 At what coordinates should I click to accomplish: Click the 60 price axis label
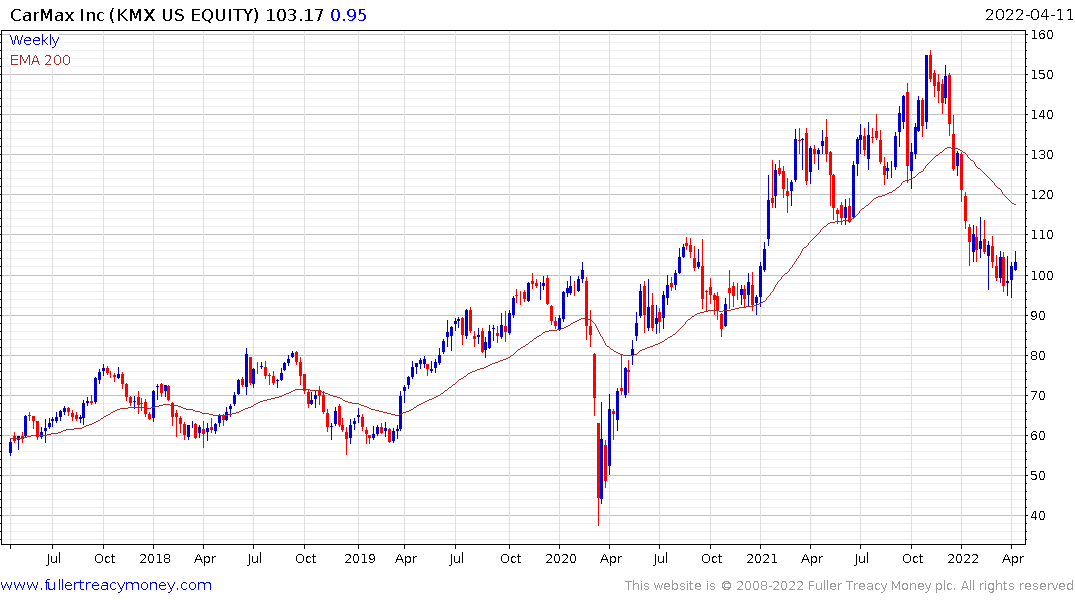[1039, 435]
